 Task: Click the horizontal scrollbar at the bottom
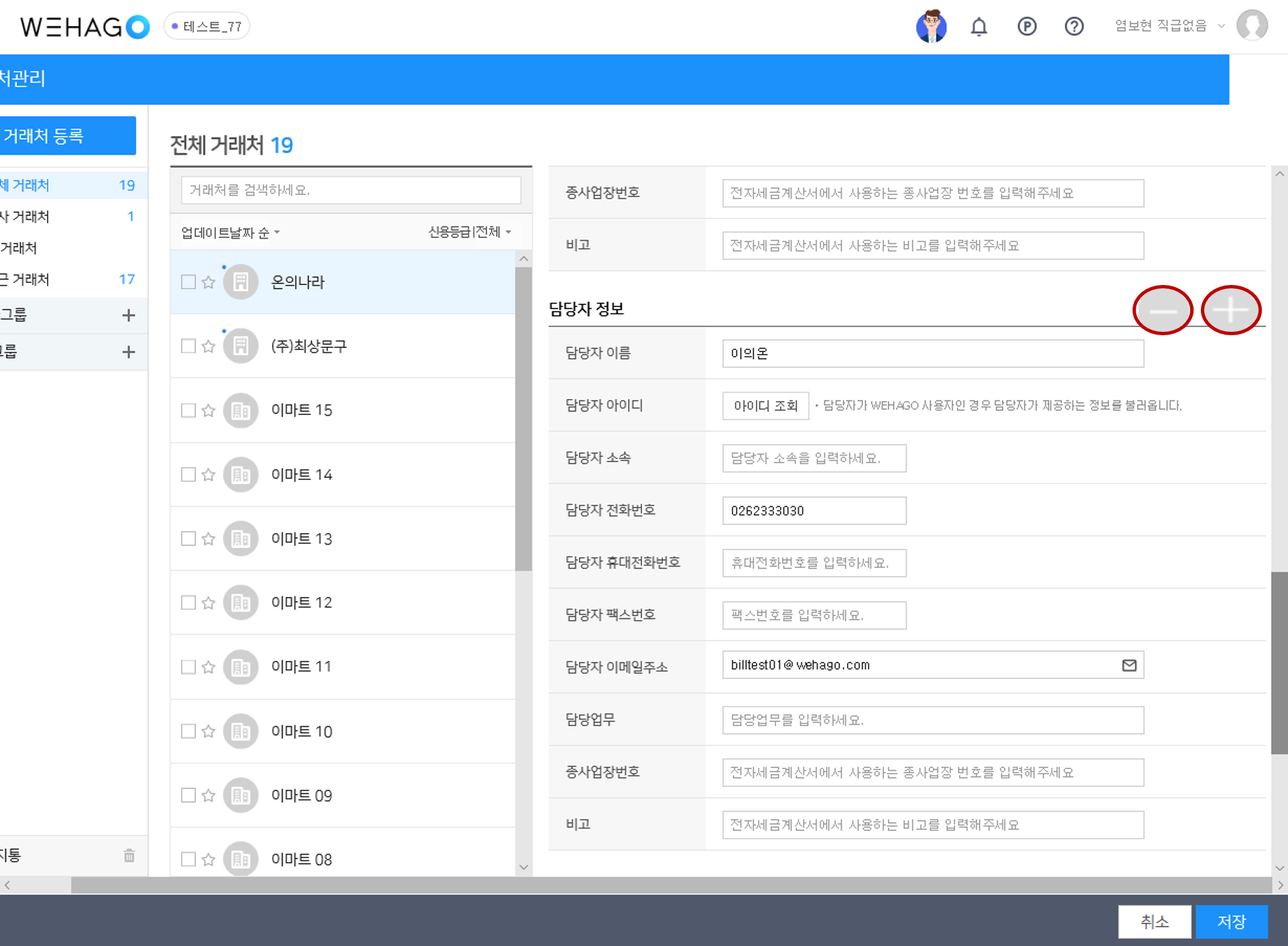(x=670, y=885)
